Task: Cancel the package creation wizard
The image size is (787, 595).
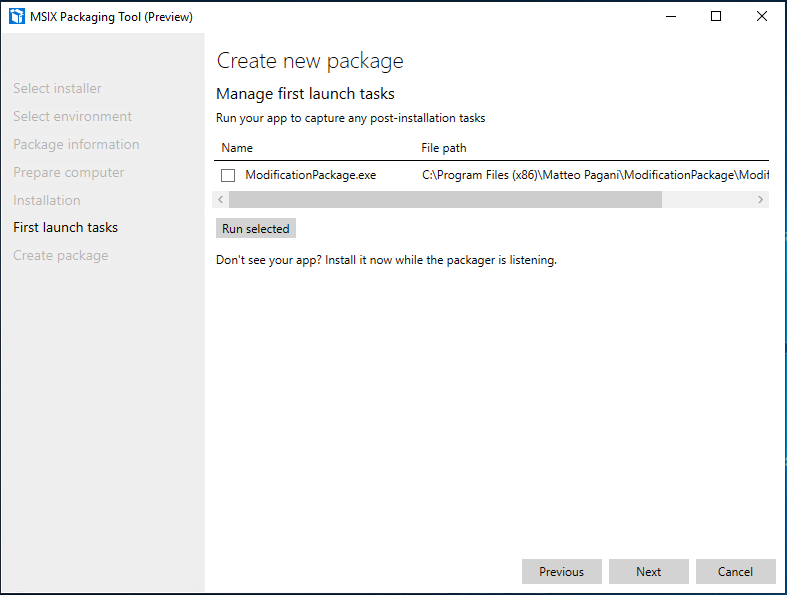Action: [x=735, y=571]
